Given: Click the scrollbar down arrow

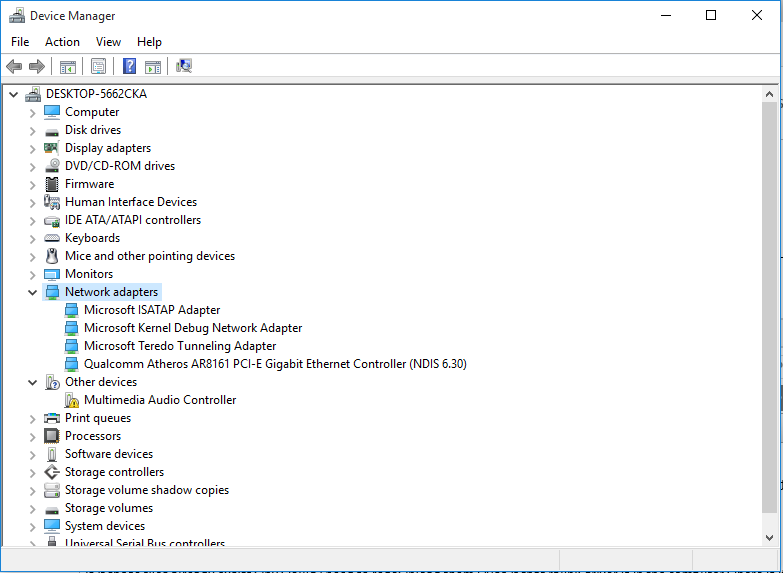Looking at the screenshot, I should click(769, 538).
